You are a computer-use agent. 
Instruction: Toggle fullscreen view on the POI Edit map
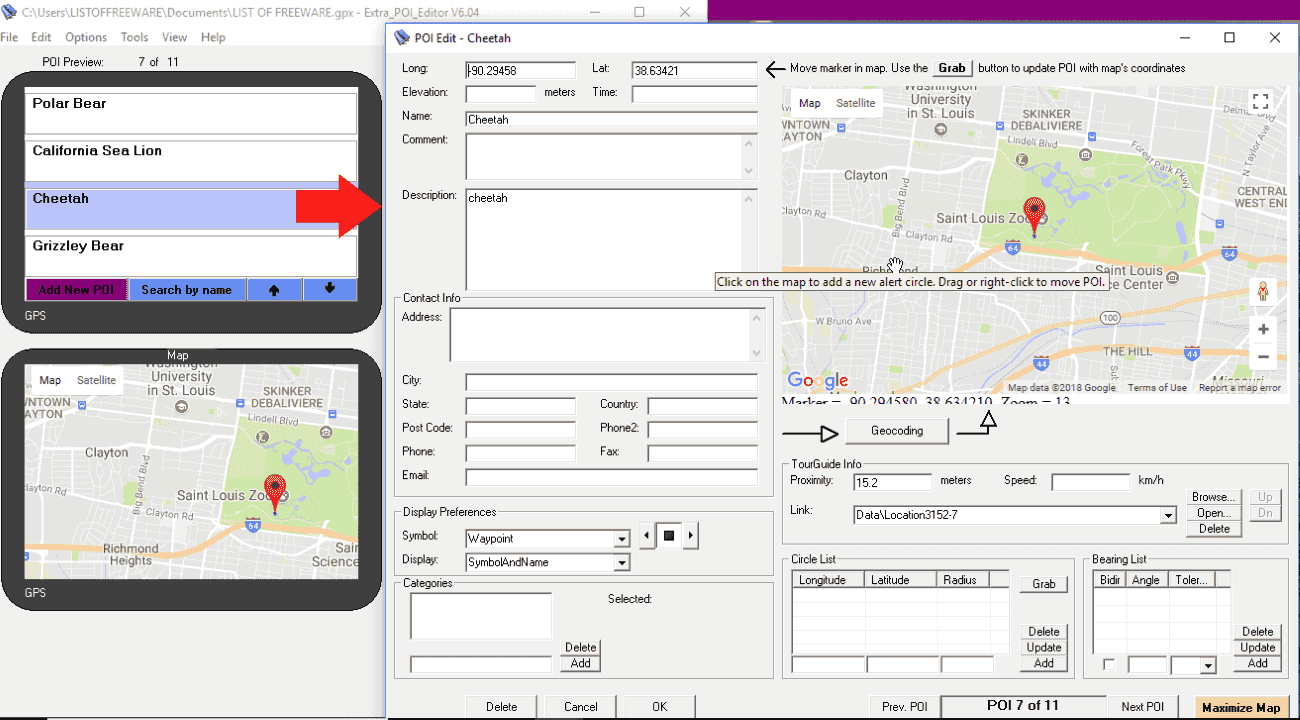(1261, 102)
